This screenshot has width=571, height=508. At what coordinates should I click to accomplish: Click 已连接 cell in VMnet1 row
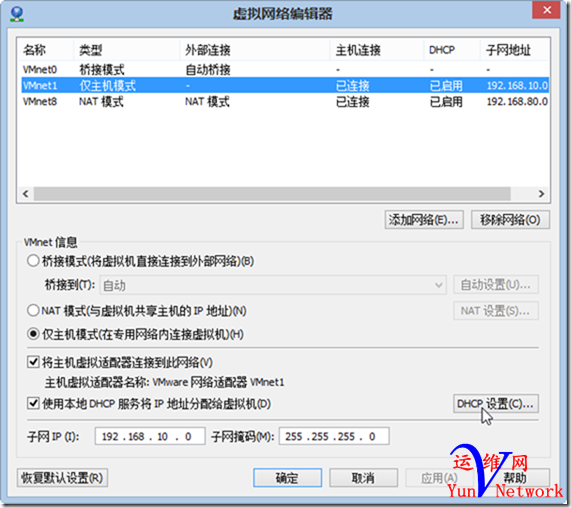point(353,86)
